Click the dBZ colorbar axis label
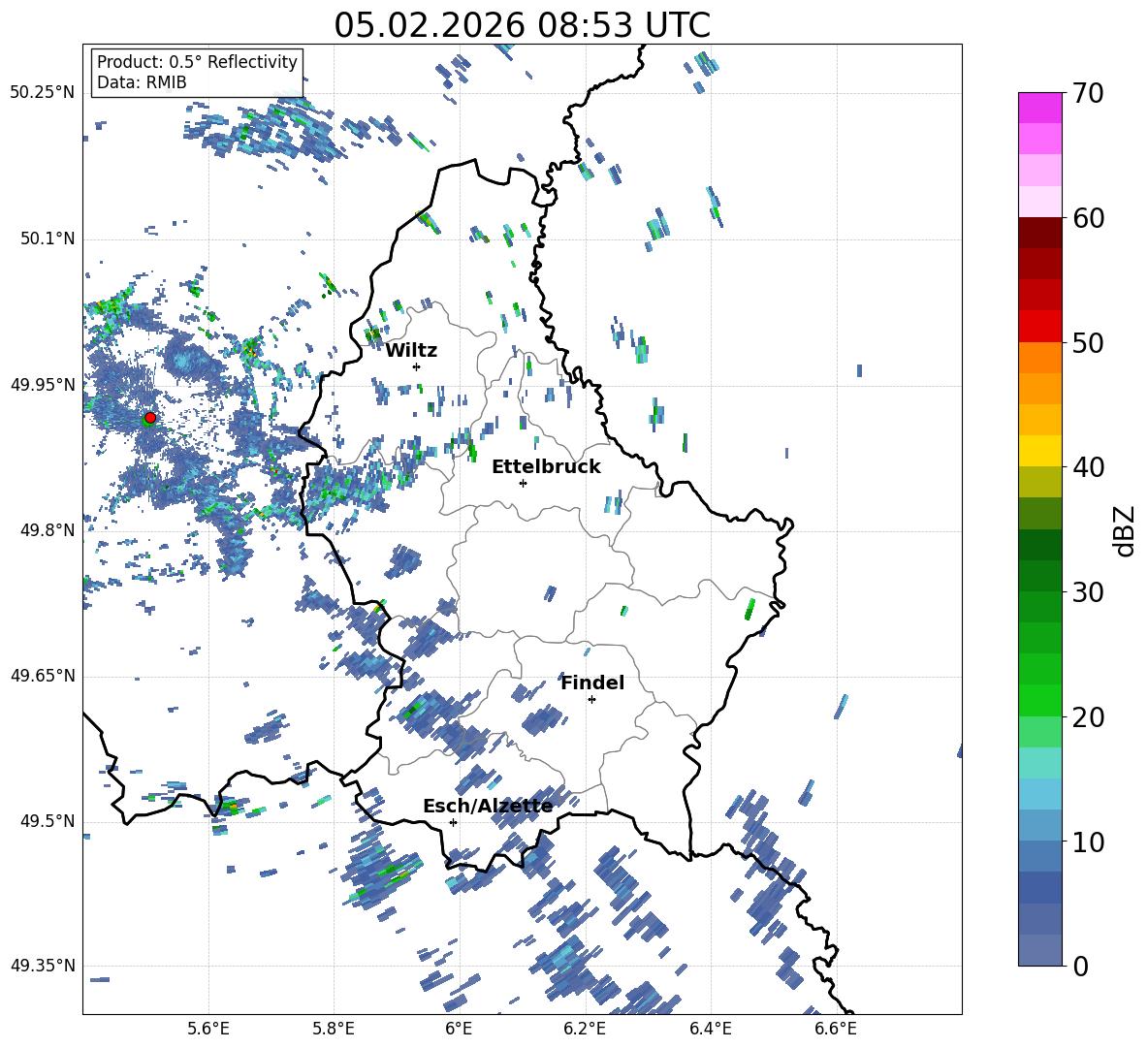Image resolution: width=1148 pixels, height=1048 pixels. [1125, 530]
